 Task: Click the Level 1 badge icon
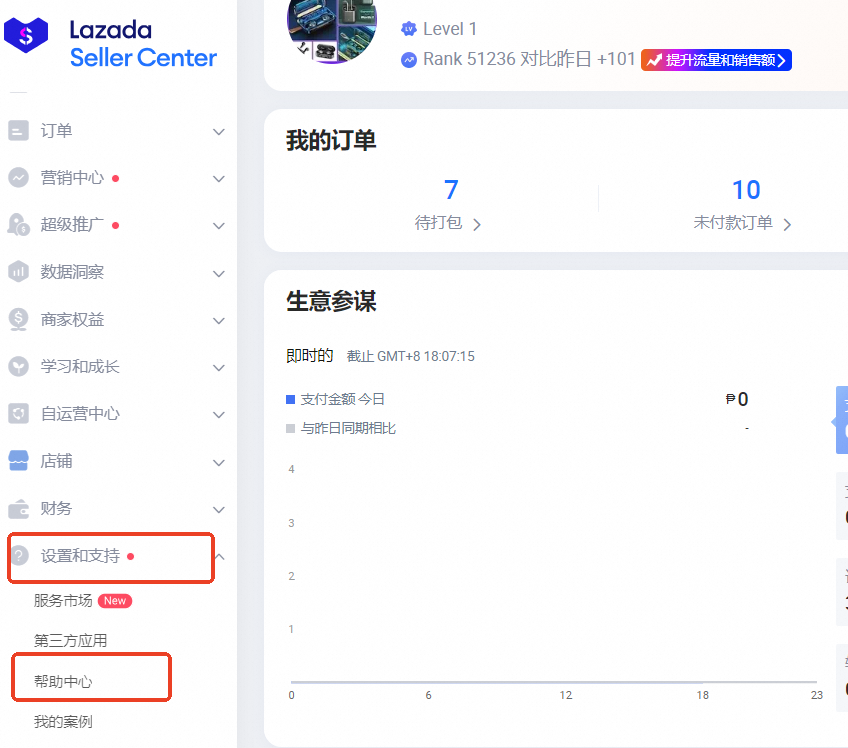tap(409, 29)
